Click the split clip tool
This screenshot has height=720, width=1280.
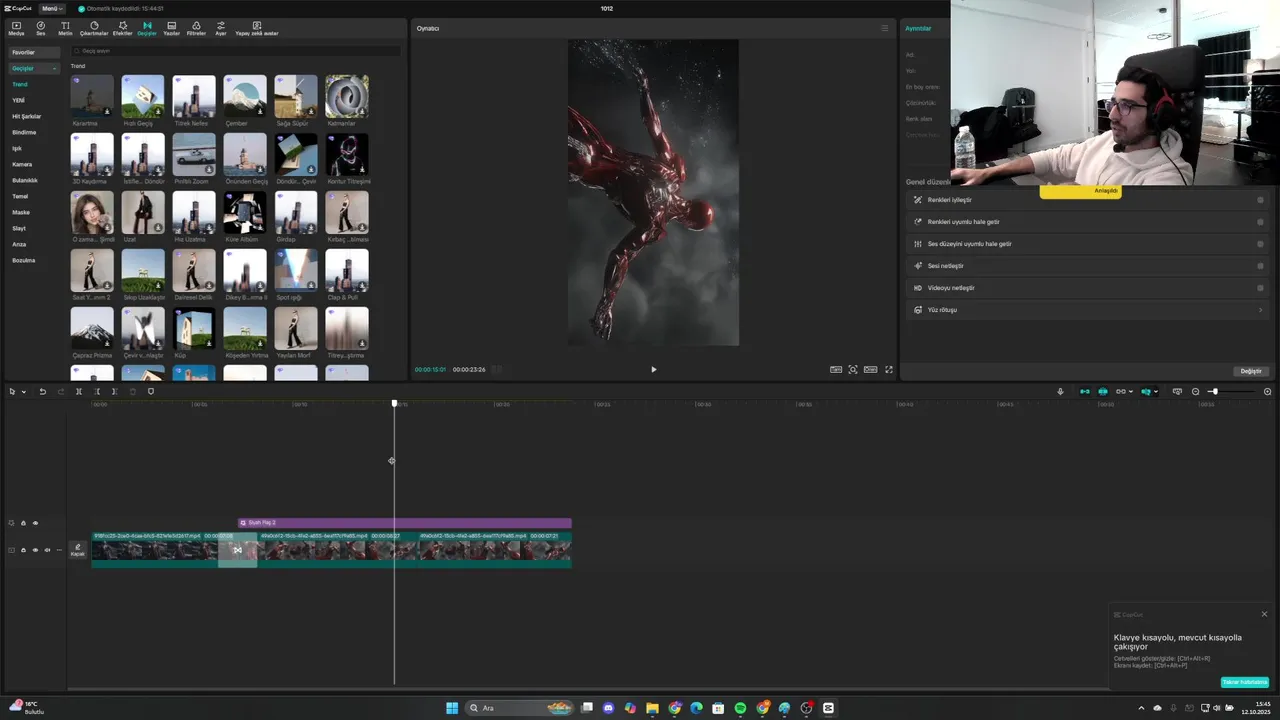[79, 391]
